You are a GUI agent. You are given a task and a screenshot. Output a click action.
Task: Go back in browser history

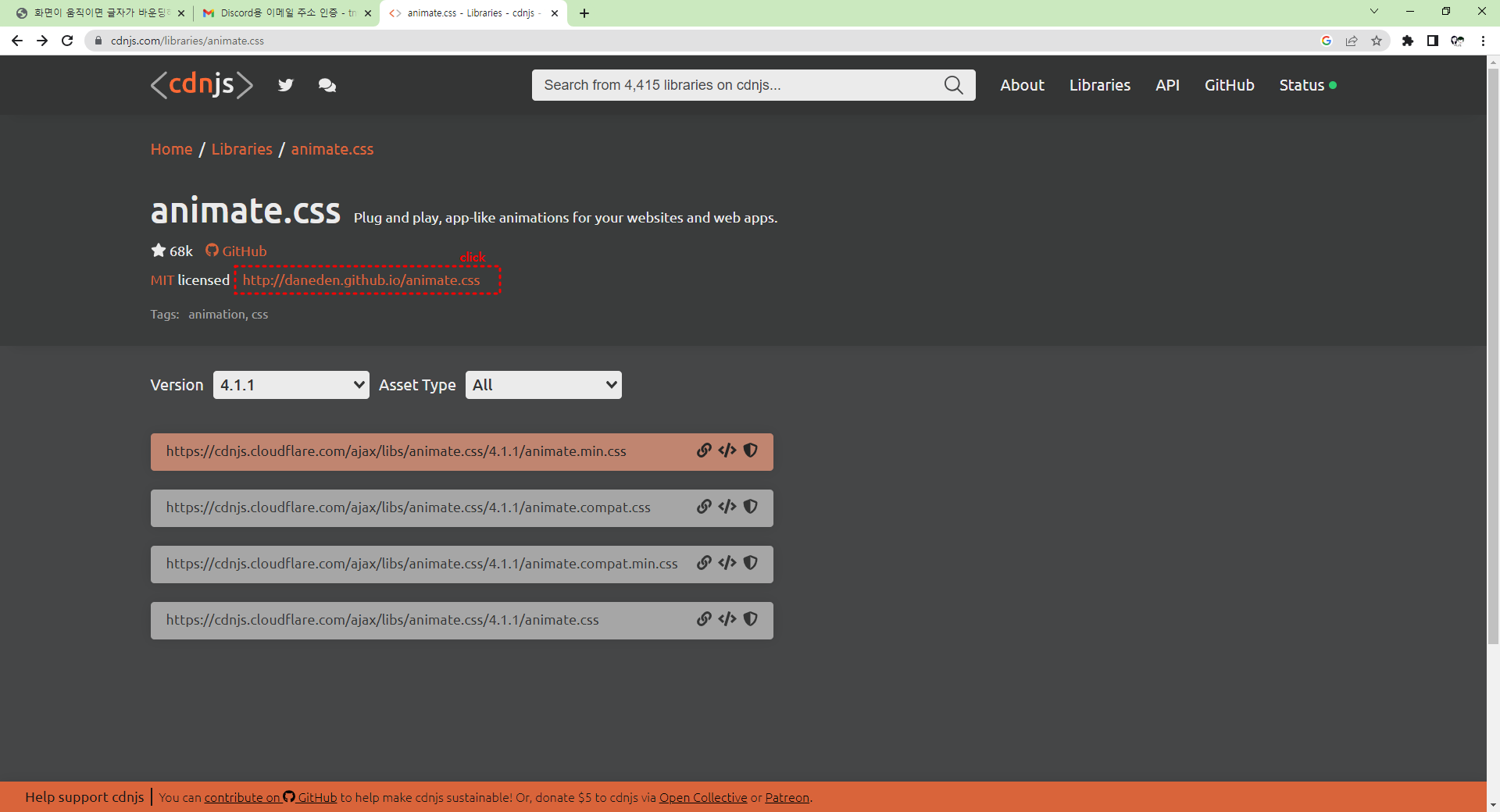tap(17, 41)
